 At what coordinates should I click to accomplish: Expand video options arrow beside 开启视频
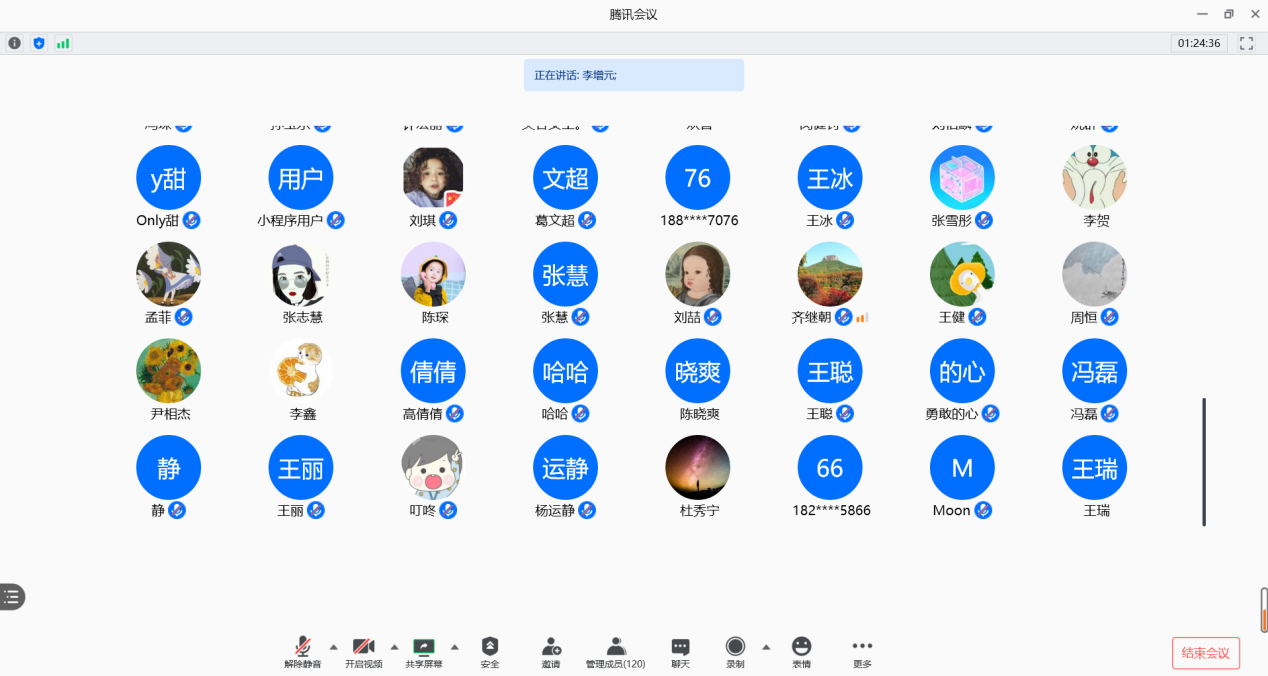point(394,646)
